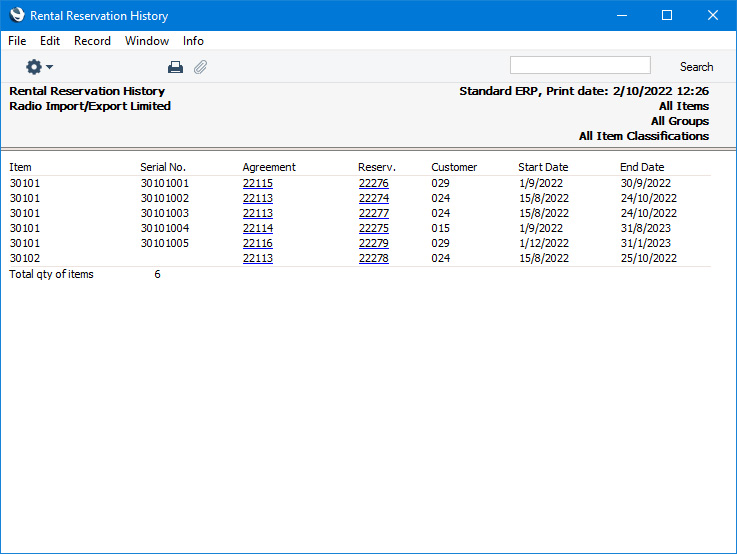Click the Agreement column header
Image resolution: width=737 pixels, height=554 pixels.
pyautogui.click(x=269, y=167)
